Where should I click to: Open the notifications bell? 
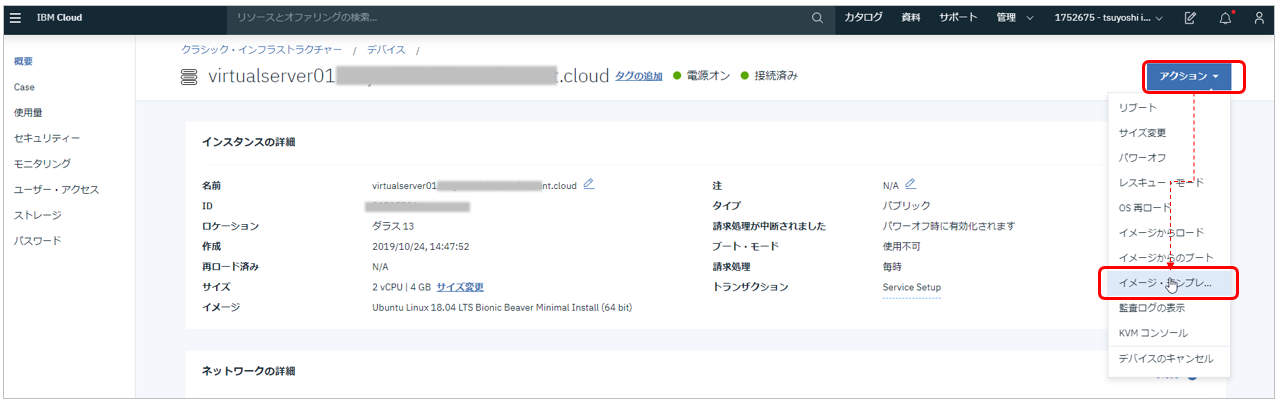pos(1225,18)
